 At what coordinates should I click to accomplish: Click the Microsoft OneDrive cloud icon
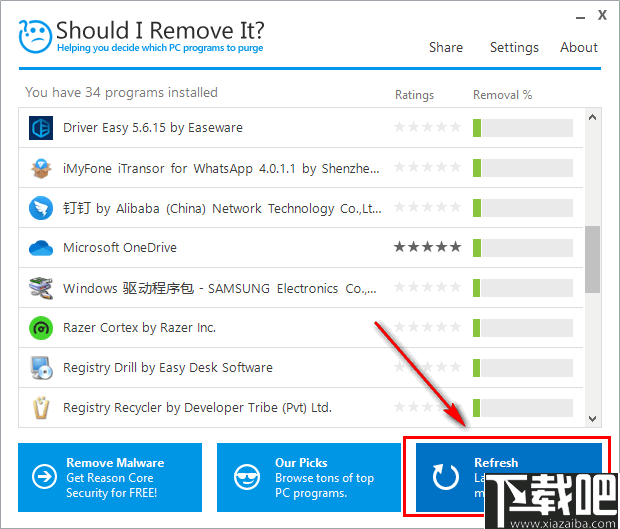coord(41,248)
